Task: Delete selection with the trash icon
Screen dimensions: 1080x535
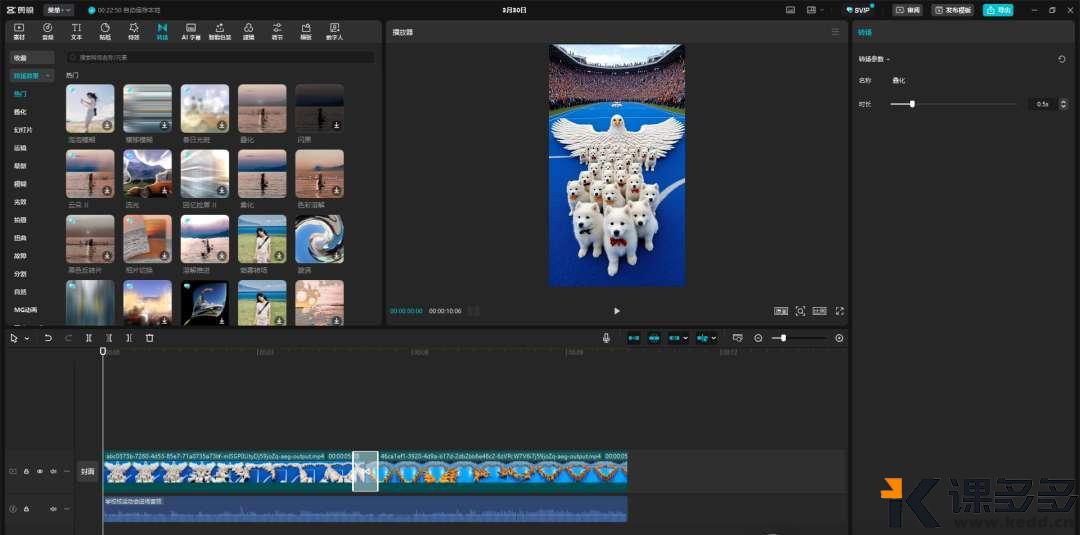Action: click(150, 338)
